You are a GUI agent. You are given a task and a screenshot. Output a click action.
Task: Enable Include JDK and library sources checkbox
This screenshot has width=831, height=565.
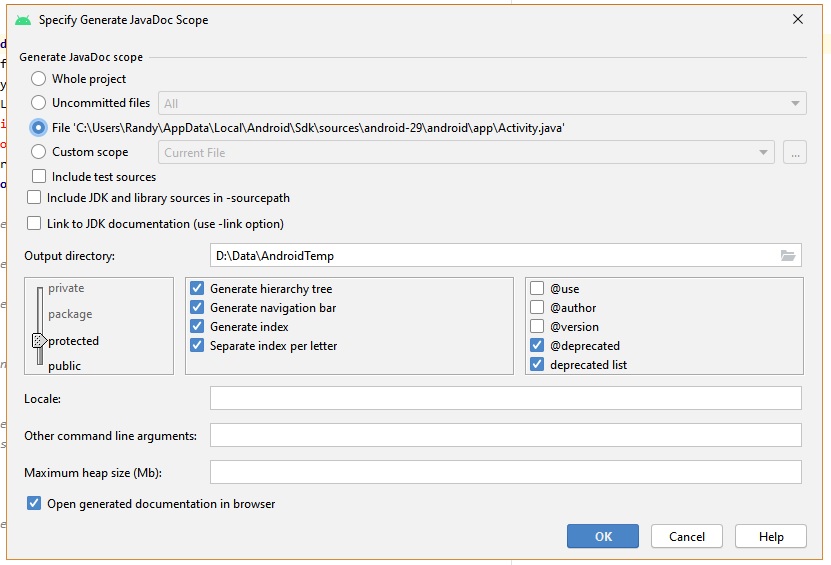click(34, 198)
